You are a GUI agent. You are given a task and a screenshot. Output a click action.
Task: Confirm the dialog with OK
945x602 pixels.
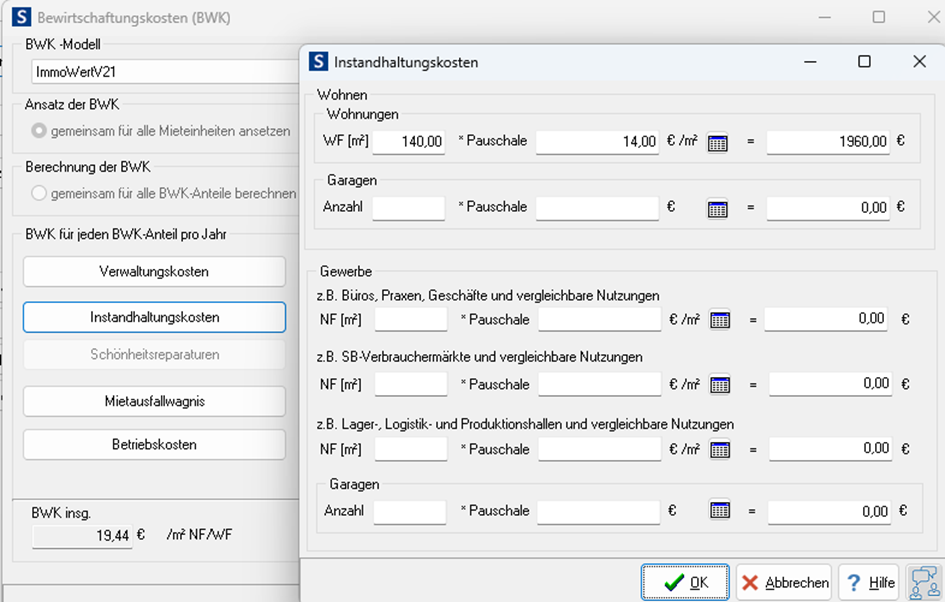point(686,582)
